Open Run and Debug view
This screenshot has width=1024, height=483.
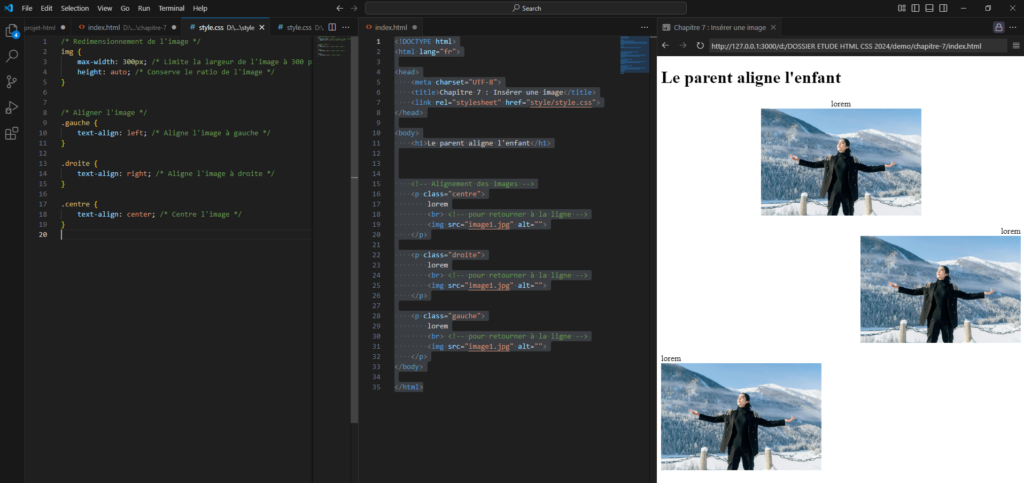(x=12, y=107)
